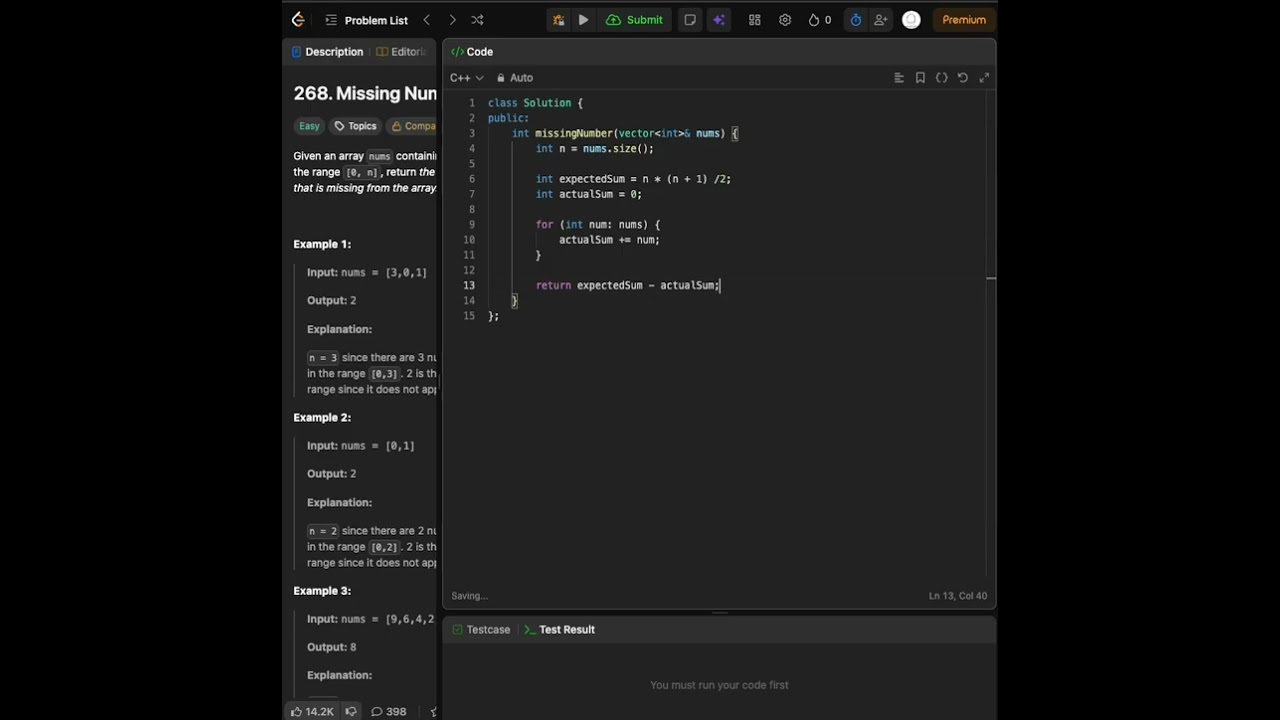Click the streak flame counter

pos(820,20)
